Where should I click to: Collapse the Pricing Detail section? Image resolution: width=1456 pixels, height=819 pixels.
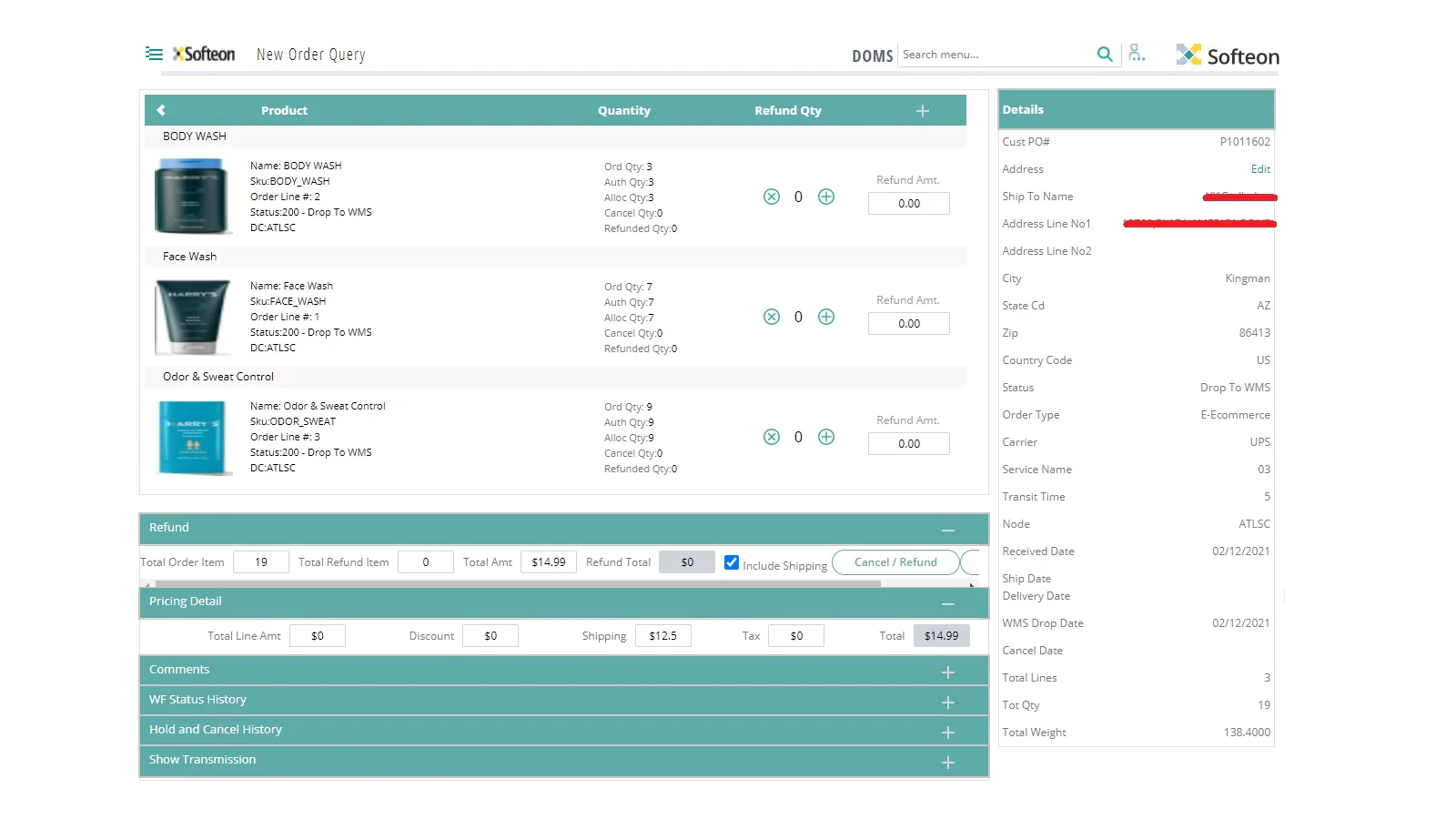point(948,603)
